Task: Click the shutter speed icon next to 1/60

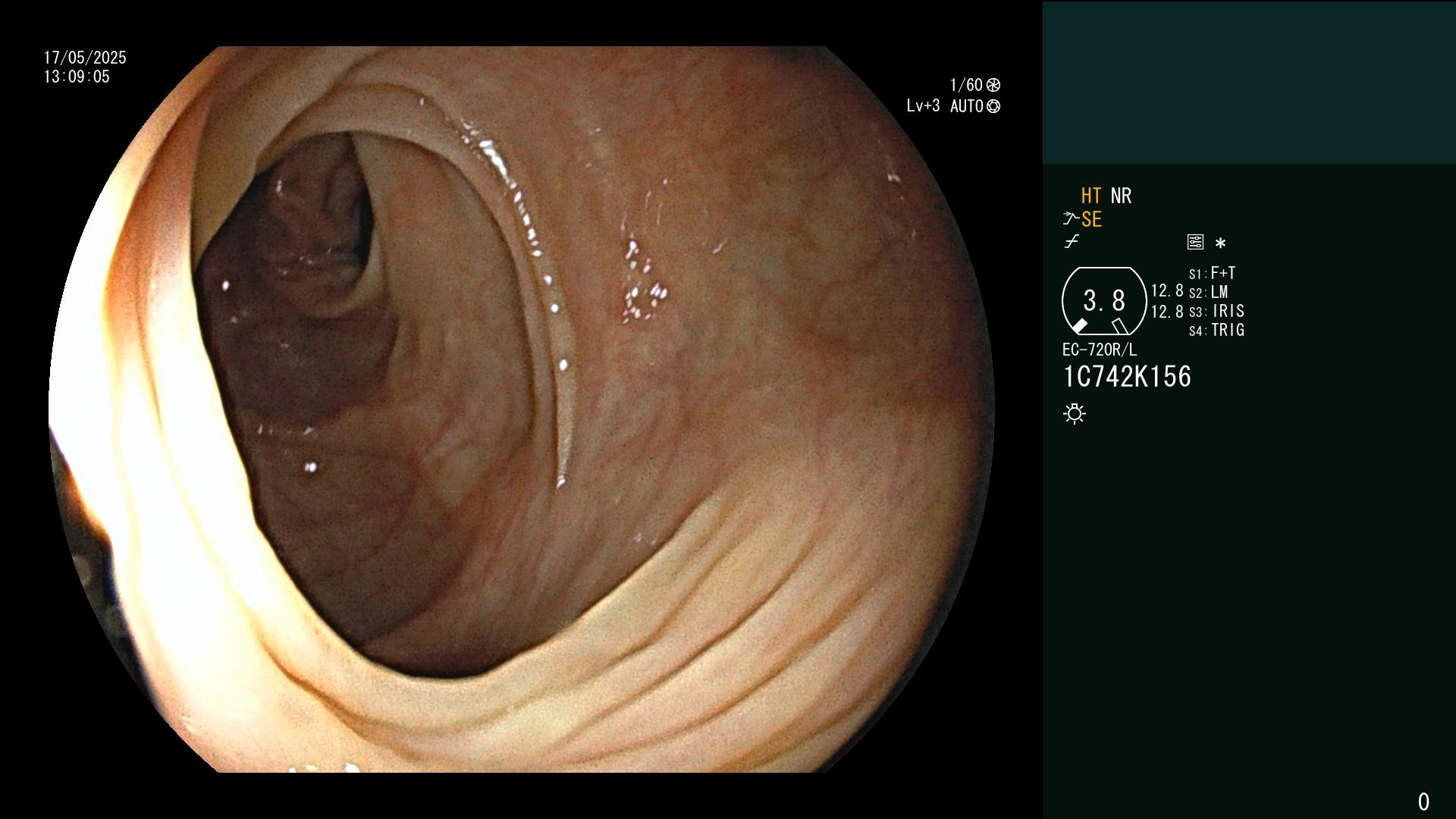Action: click(993, 85)
